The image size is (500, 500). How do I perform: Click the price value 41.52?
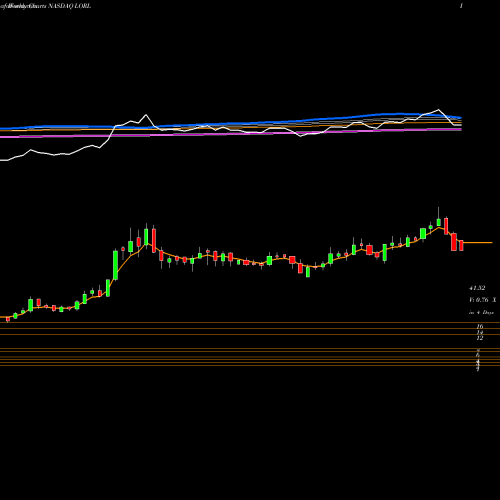477,288
